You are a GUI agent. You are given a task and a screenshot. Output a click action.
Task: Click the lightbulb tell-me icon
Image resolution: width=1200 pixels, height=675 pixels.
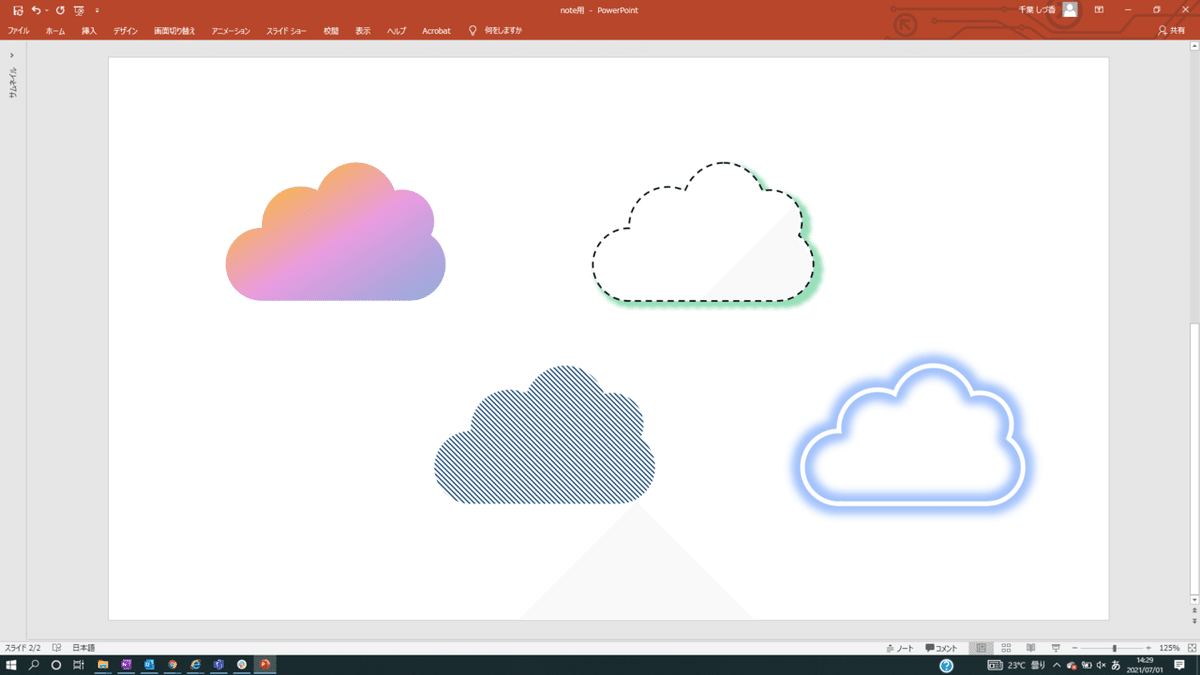click(x=473, y=31)
